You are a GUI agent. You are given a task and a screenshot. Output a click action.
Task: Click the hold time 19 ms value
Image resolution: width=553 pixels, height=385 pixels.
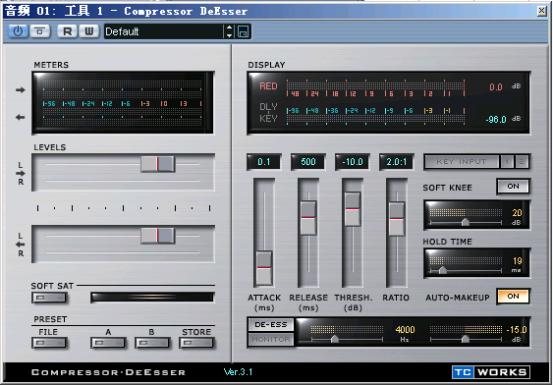517,261
